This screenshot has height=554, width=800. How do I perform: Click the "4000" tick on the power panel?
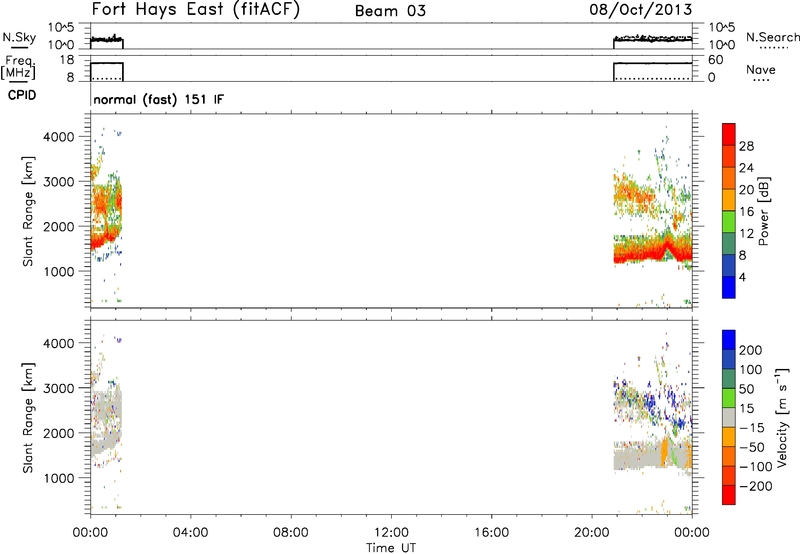[59, 137]
